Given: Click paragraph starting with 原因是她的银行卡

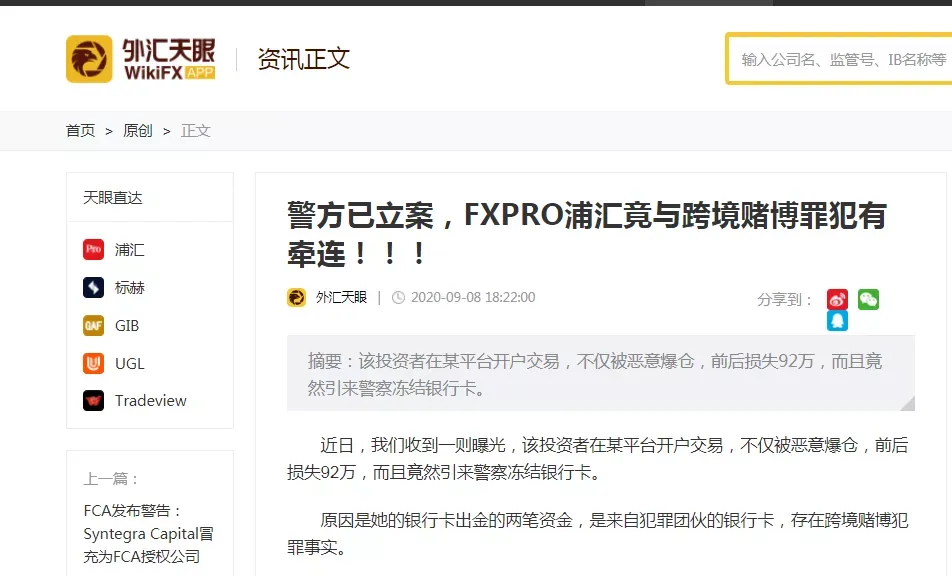Looking at the screenshot, I should coord(597,534).
